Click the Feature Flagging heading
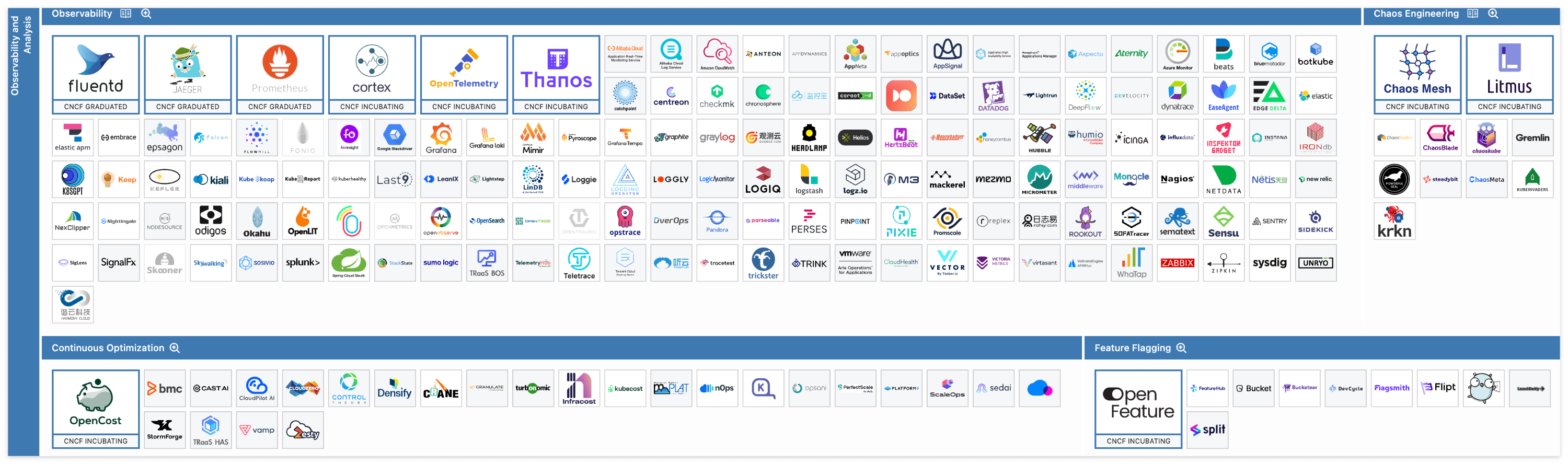Image resolution: width=1568 pixels, height=464 pixels. 1132,347
